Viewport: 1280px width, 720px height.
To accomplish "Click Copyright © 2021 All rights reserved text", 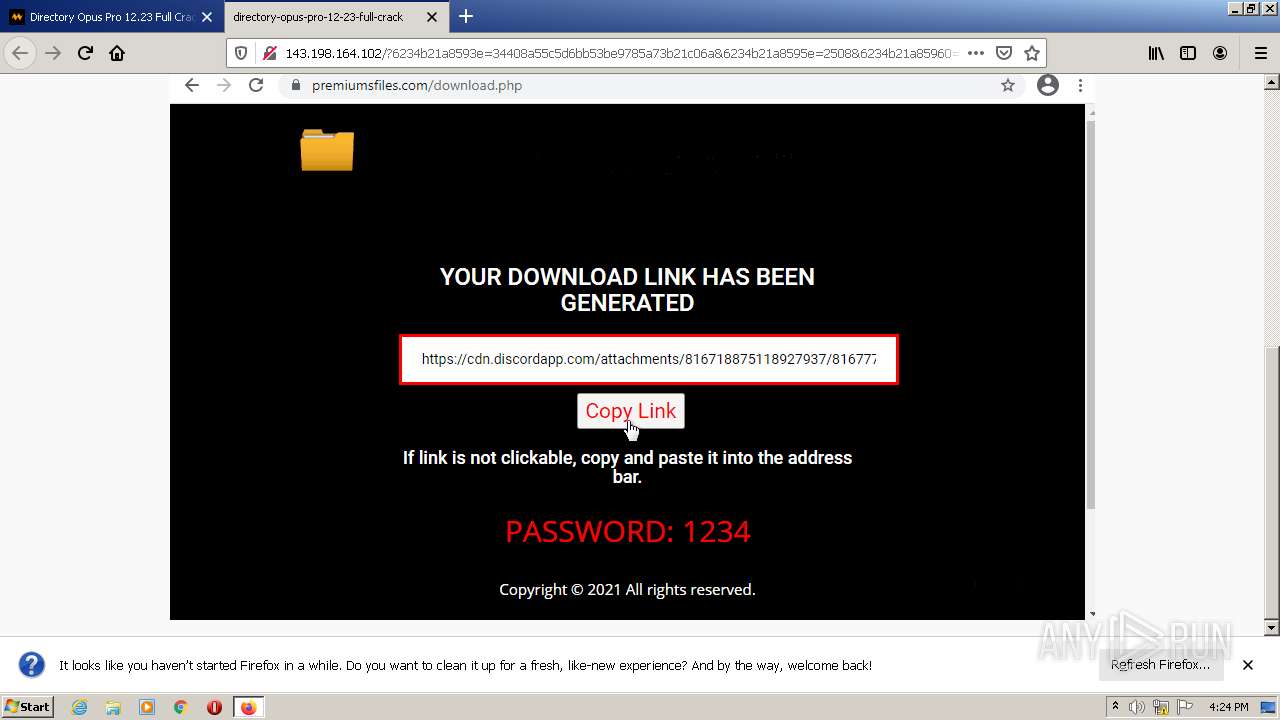I will pos(627,590).
